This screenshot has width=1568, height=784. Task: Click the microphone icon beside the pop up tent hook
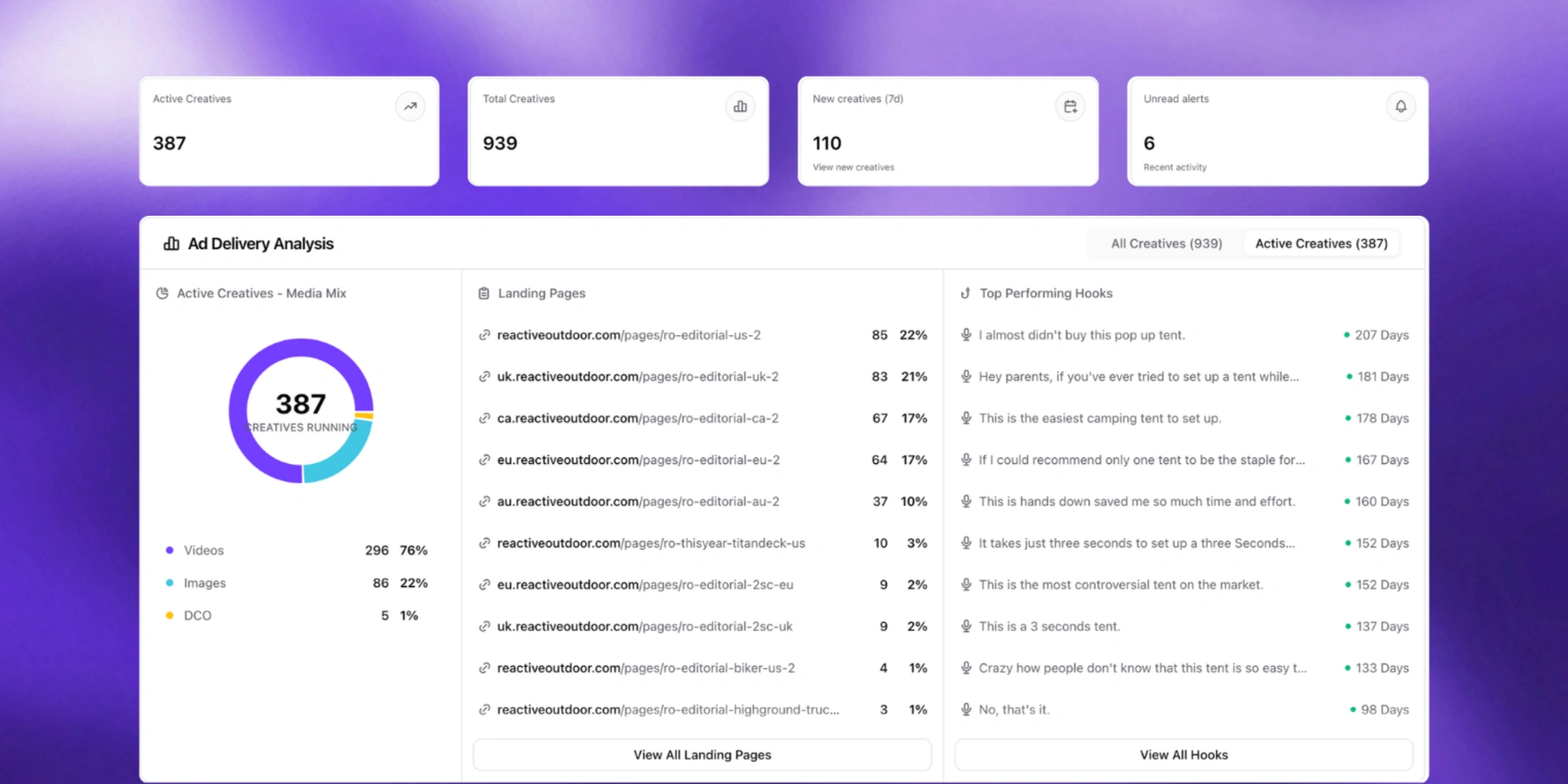pos(965,334)
